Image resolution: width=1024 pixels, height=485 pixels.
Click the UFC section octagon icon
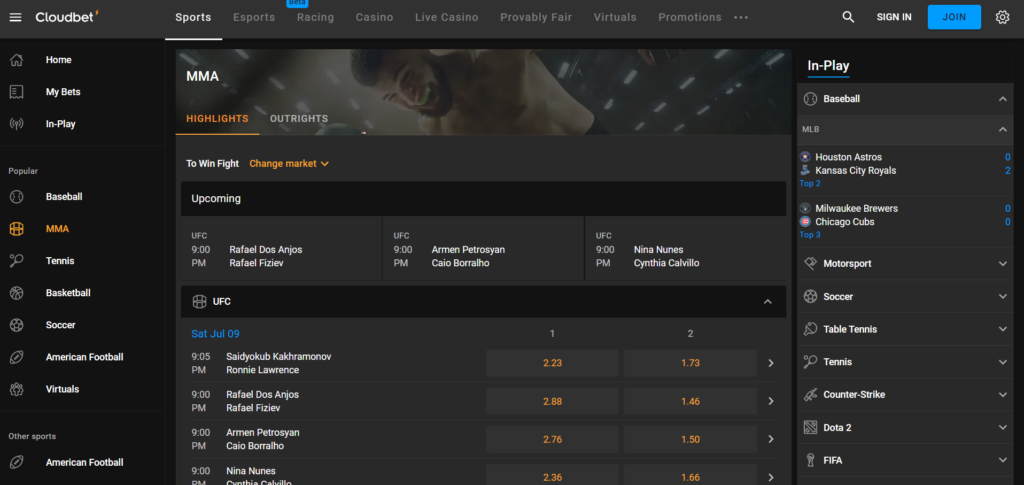click(x=199, y=302)
